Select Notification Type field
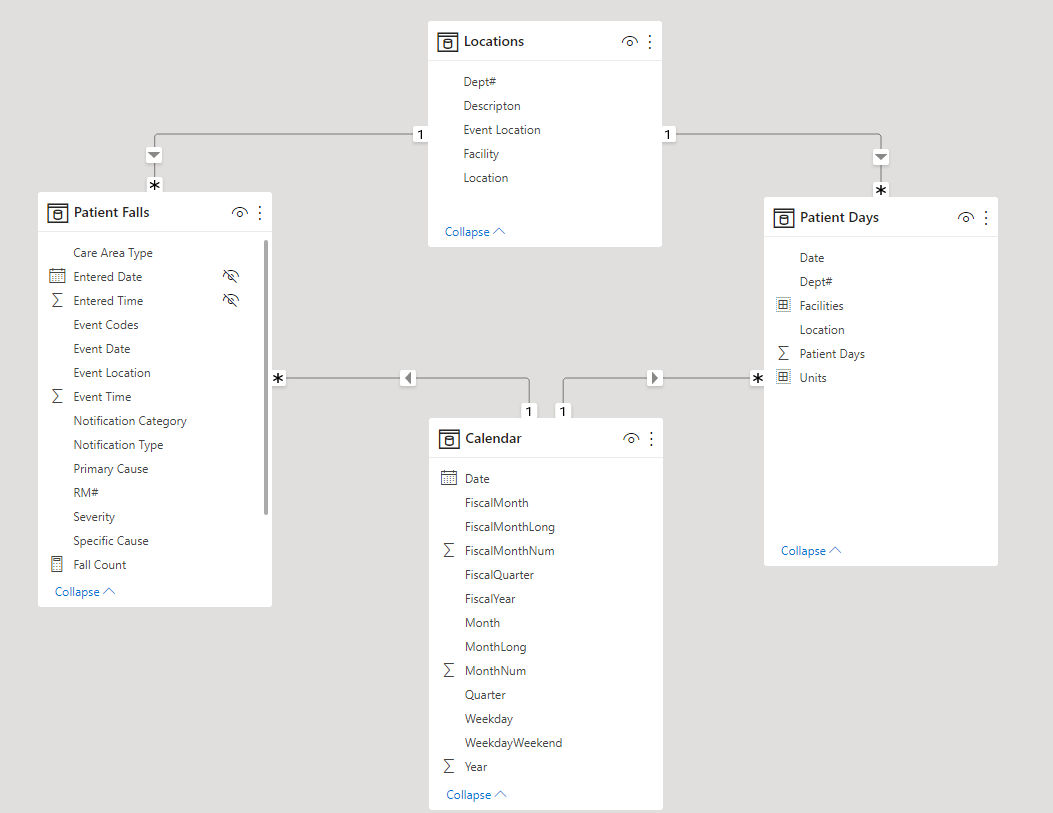This screenshot has width=1053, height=813. [x=118, y=444]
